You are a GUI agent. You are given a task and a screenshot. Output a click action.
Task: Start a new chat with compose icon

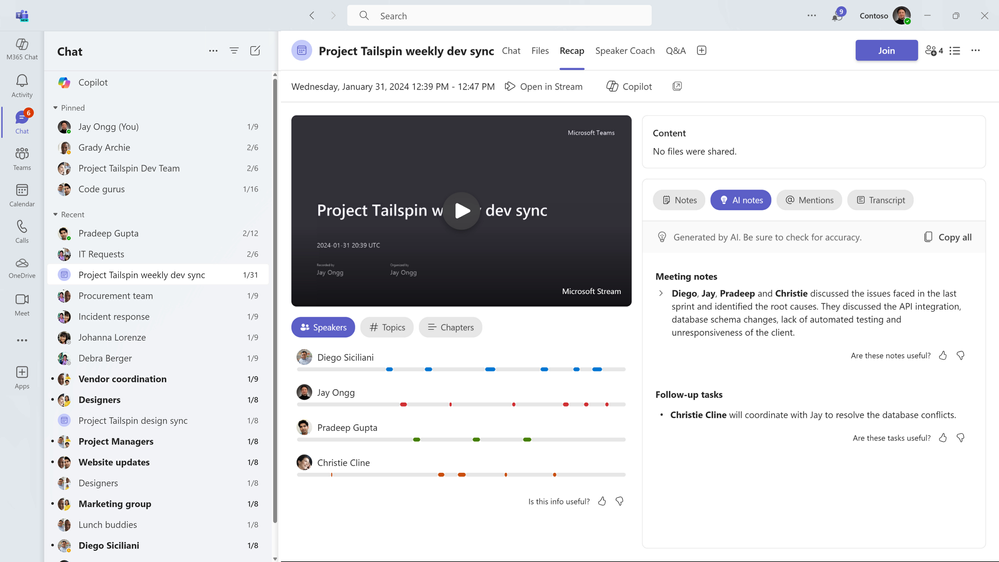pyautogui.click(x=255, y=51)
